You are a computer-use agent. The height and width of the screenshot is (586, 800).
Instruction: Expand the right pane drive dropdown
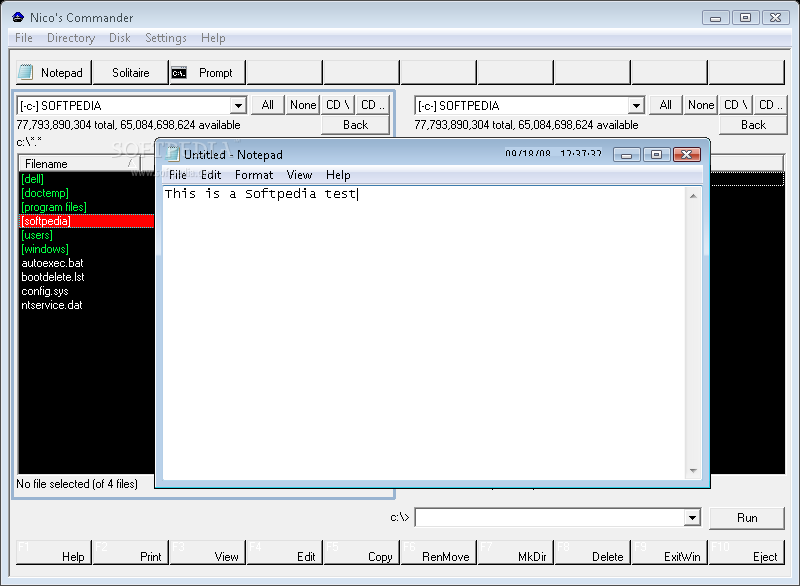coord(636,106)
